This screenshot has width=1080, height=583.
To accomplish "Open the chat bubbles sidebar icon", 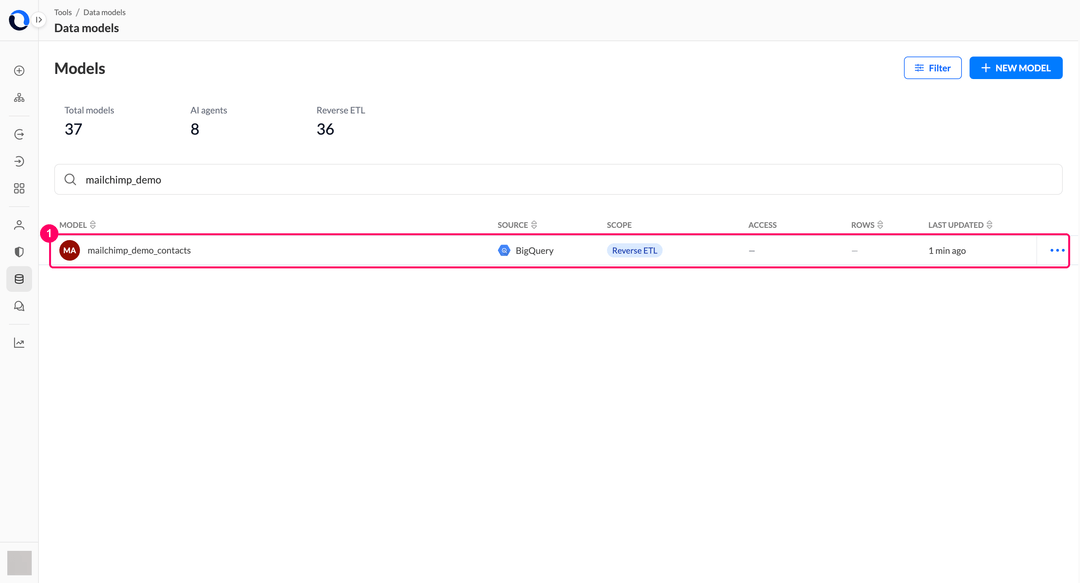I will [19, 306].
